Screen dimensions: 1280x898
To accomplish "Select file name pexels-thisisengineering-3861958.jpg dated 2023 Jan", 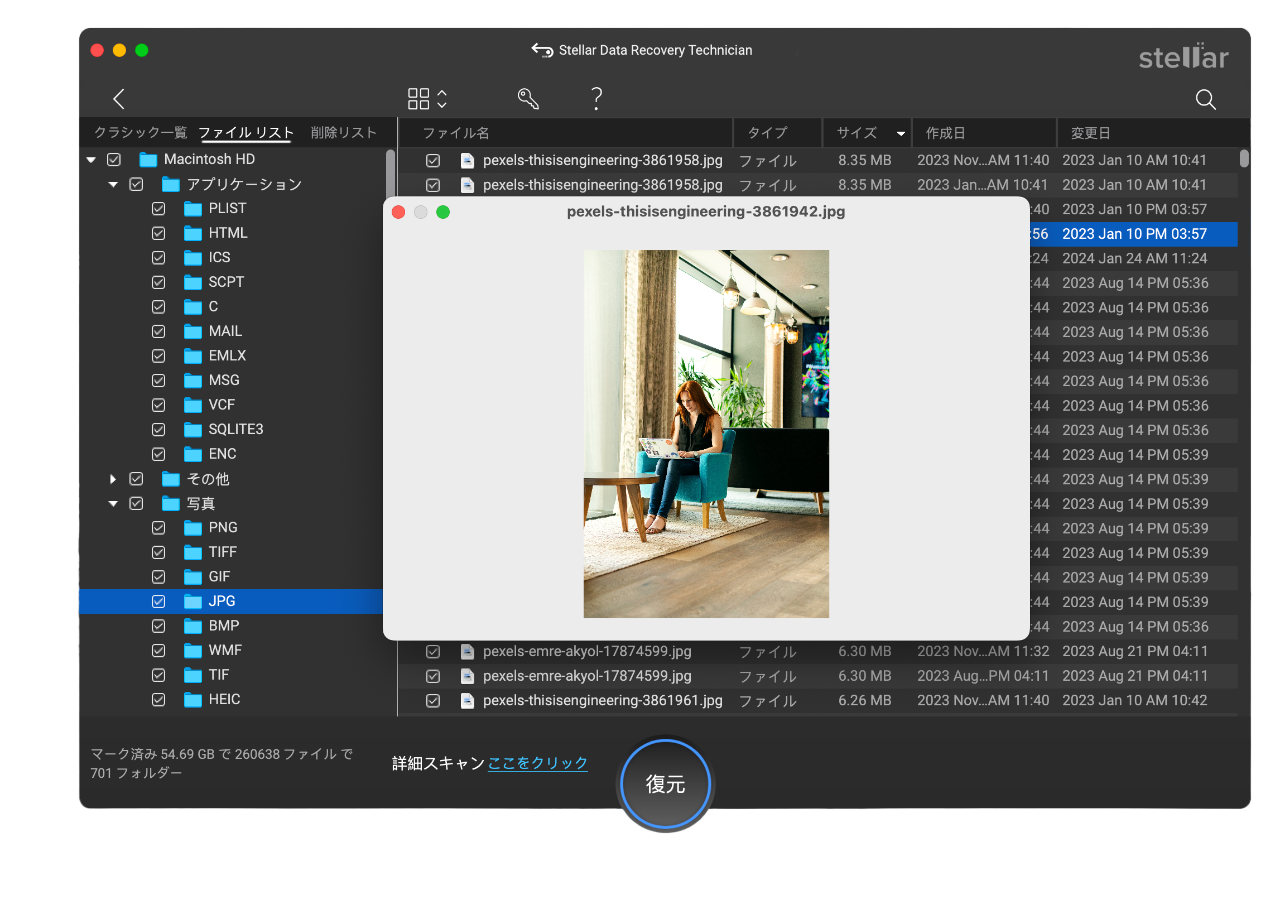I will click(x=602, y=185).
